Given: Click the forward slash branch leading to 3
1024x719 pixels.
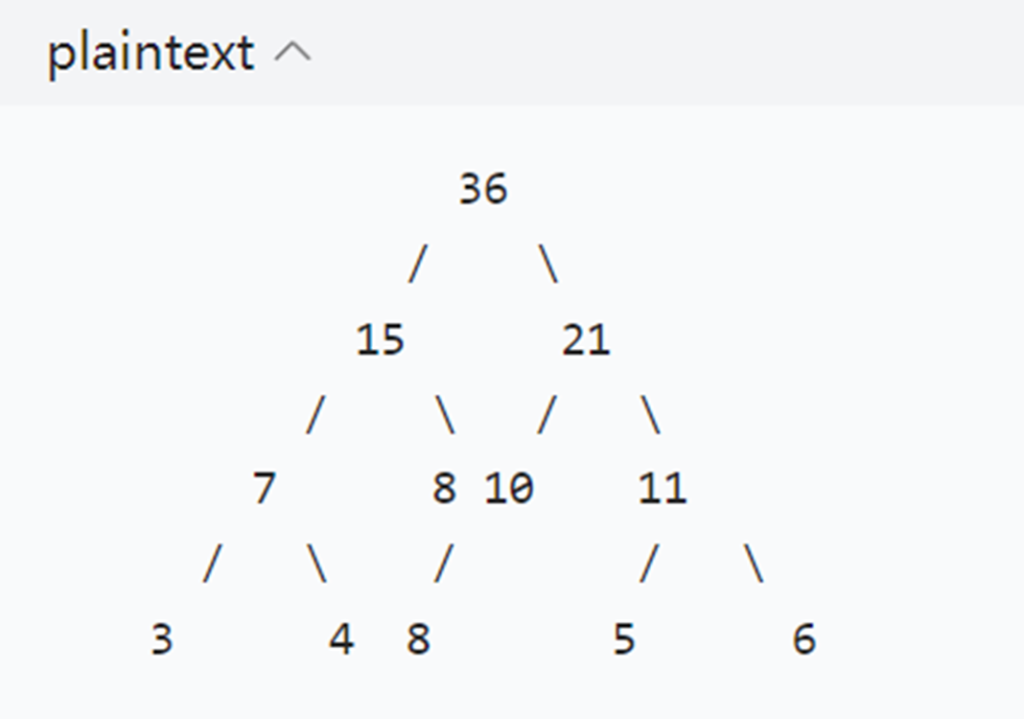Looking at the screenshot, I should pyautogui.click(x=212, y=563).
